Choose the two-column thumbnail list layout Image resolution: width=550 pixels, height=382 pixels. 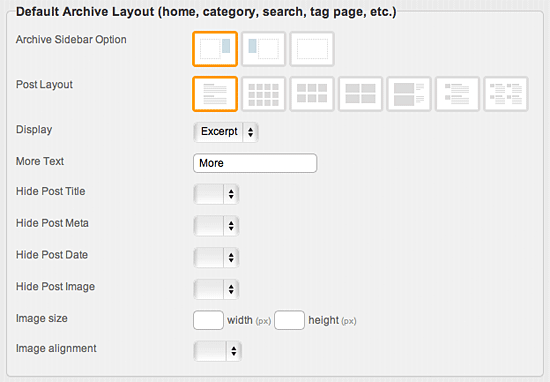pos(506,94)
